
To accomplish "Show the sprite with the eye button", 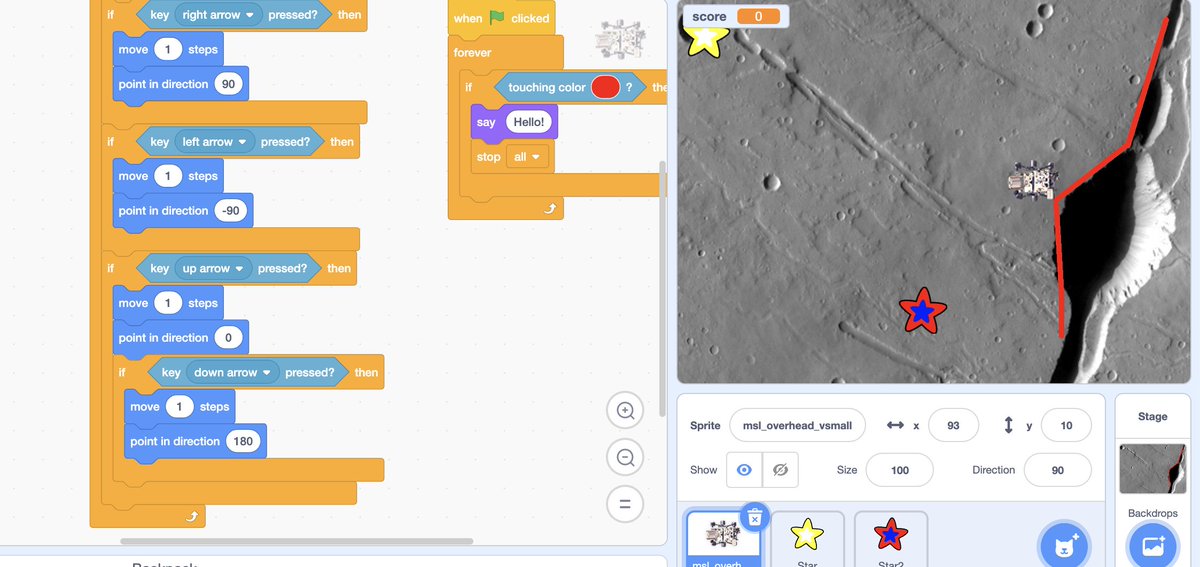I will point(744,470).
